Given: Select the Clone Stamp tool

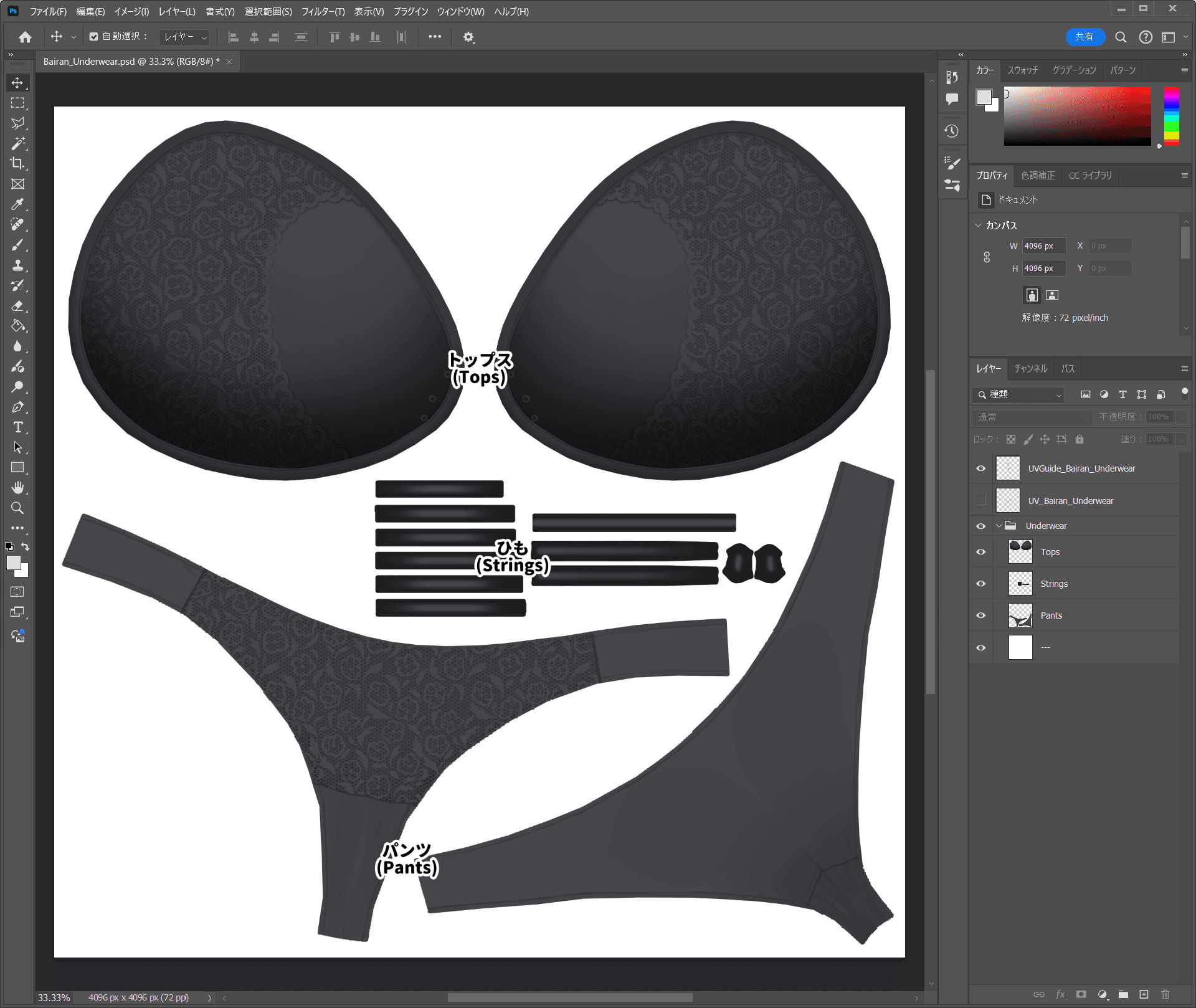Looking at the screenshot, I should [x=17, y=265].
